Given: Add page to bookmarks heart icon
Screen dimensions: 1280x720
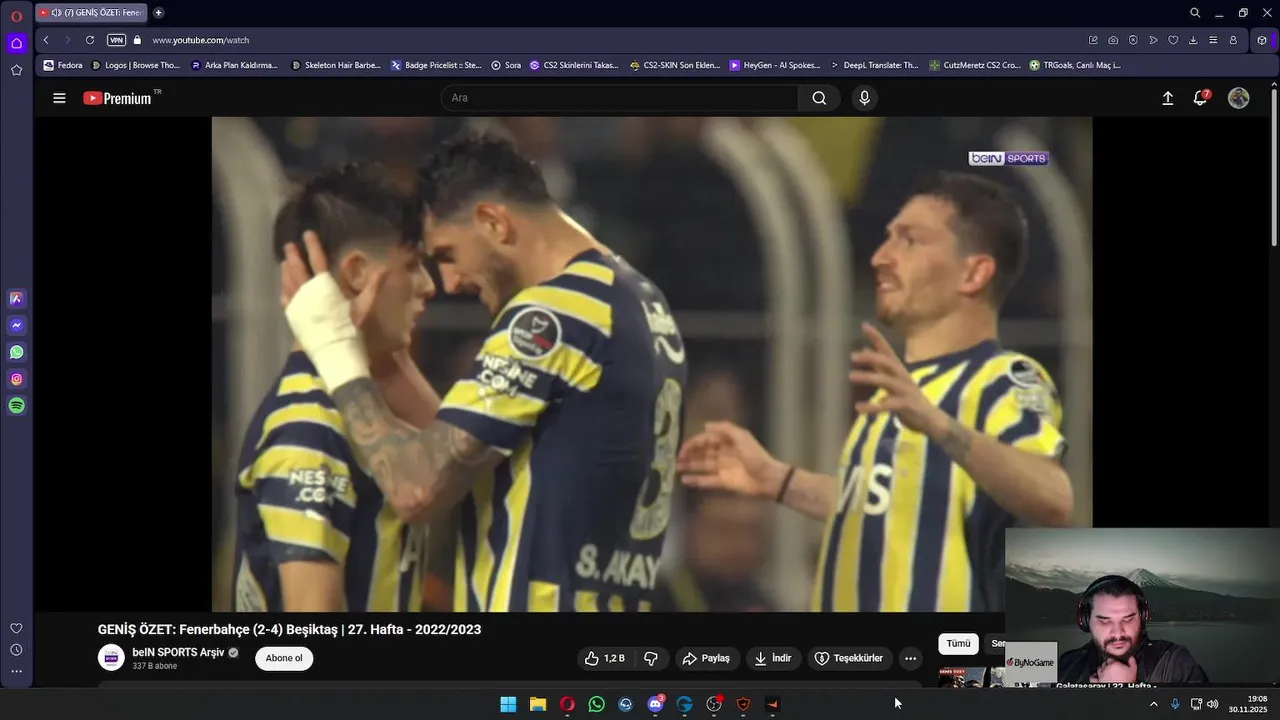Looking at the screenshot, I should (x=1173, y=40).
